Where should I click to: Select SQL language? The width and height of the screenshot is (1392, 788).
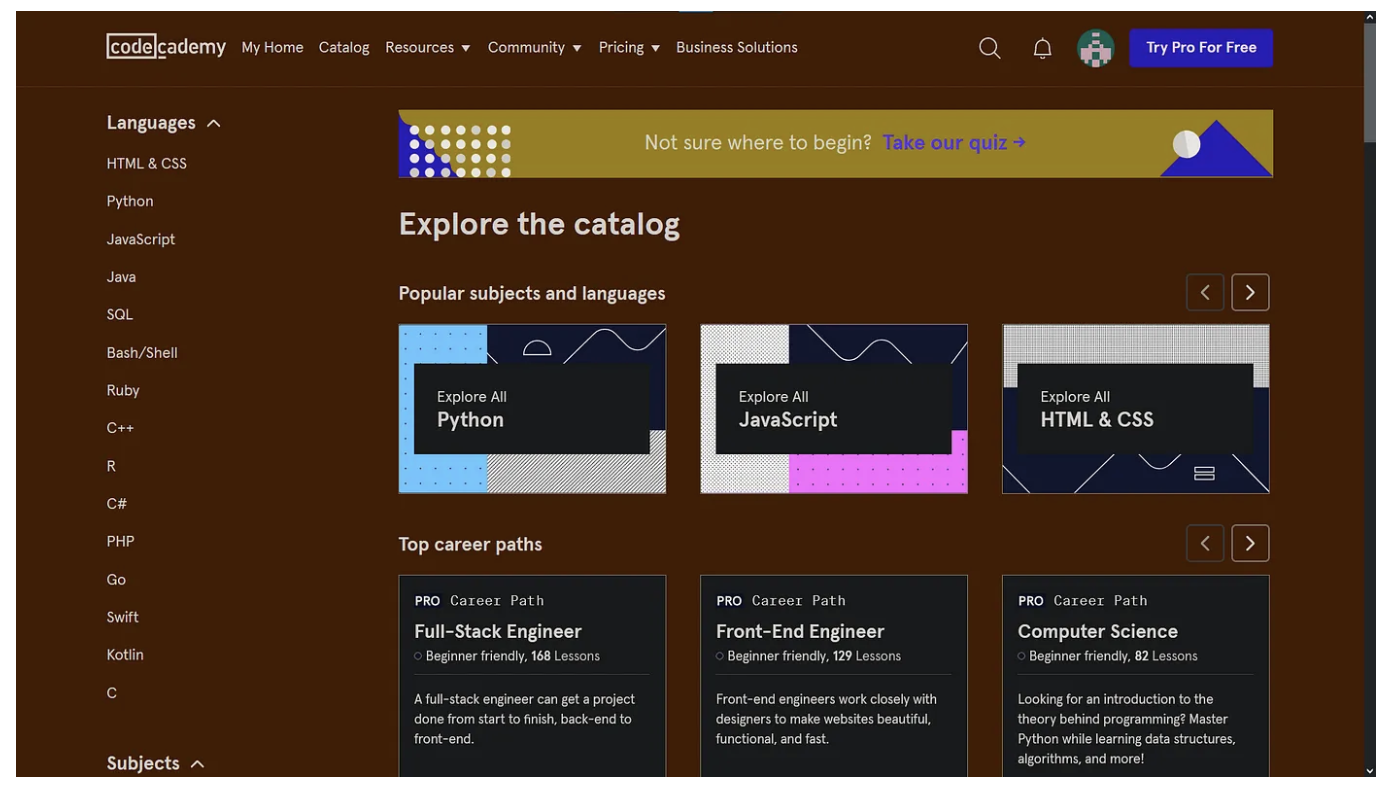[x=120, y=314]
